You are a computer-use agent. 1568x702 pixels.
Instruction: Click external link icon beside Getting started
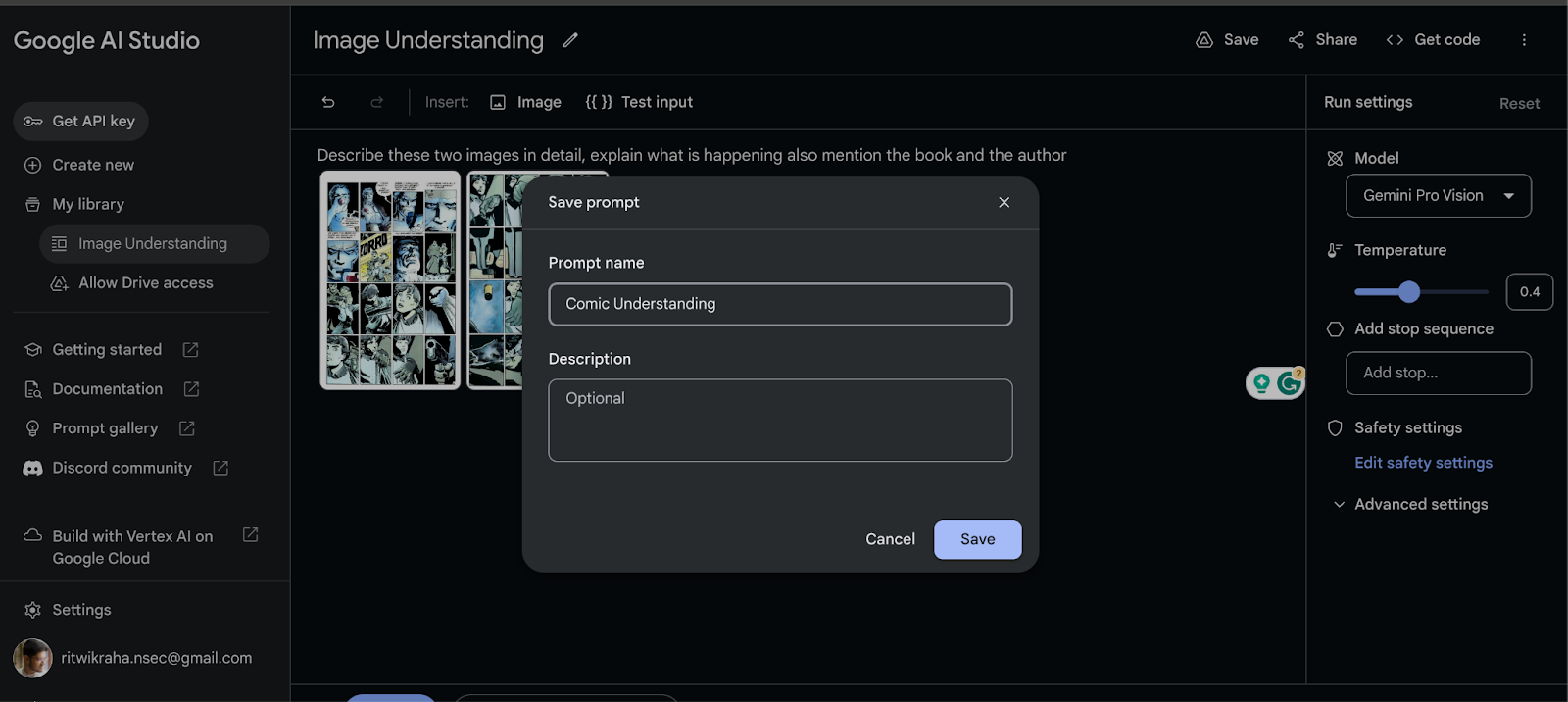click(x=191, y=350)
